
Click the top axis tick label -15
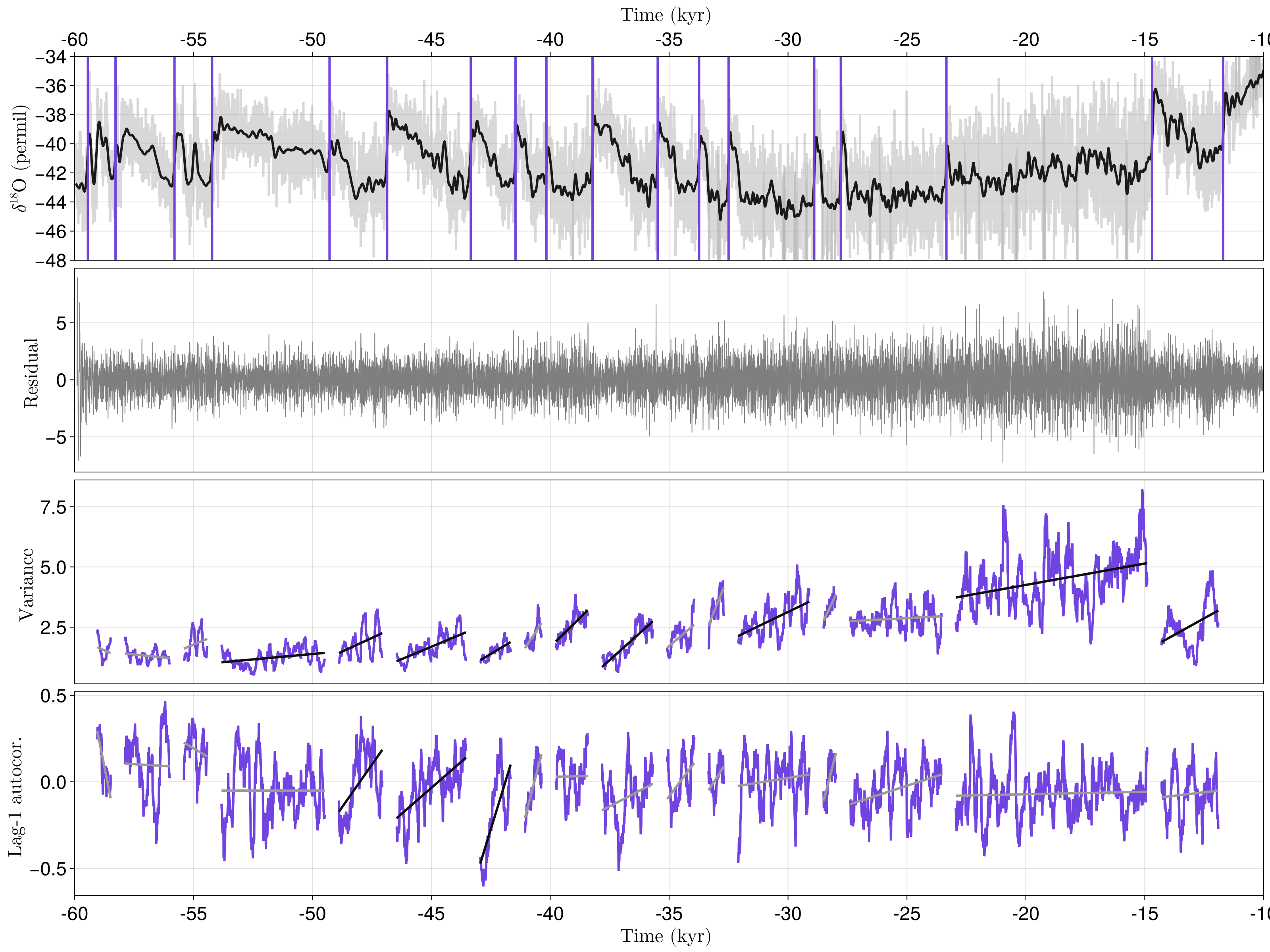(x=1145, y=40)
